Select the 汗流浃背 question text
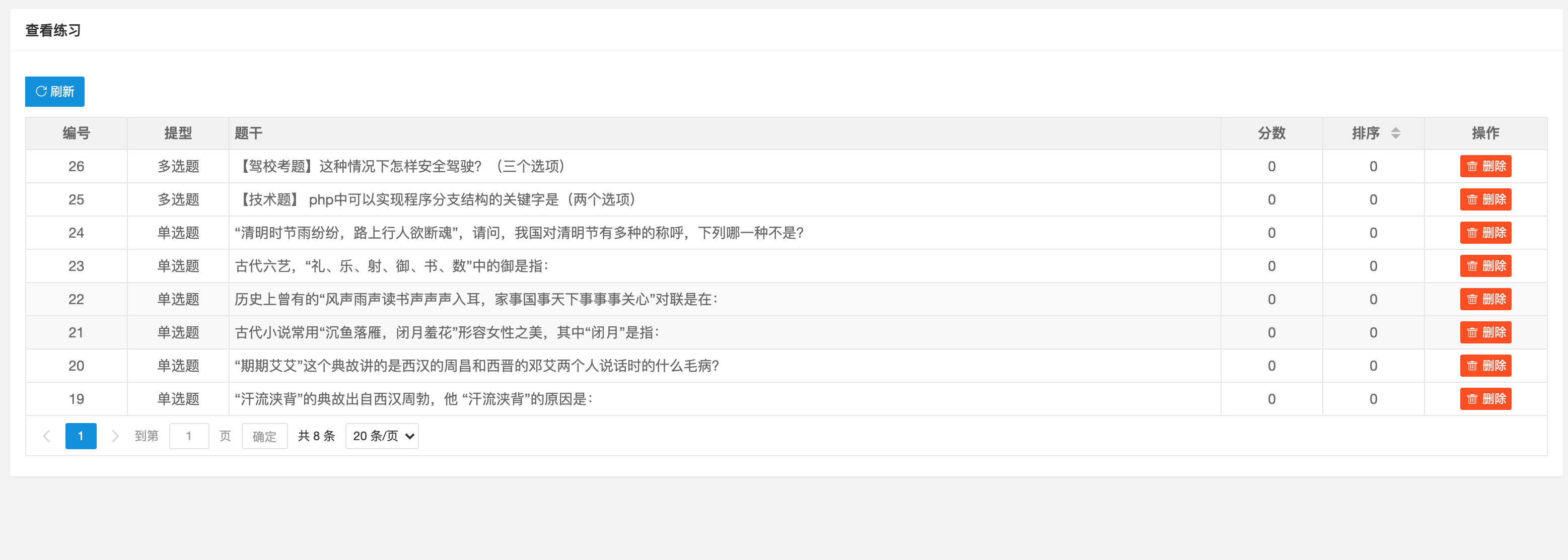 click(414, 399)
